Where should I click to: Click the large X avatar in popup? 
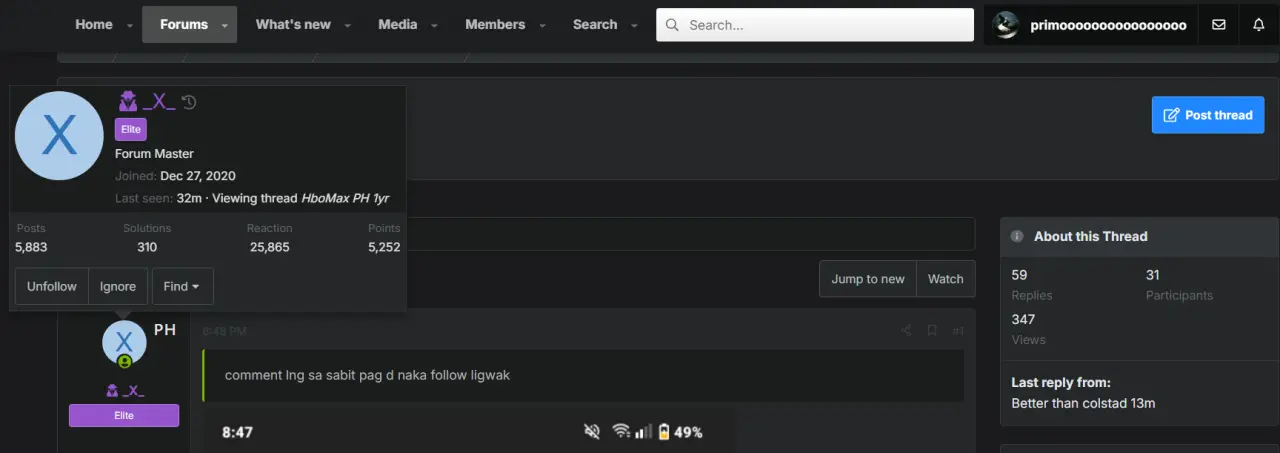[x=59, y=136]
